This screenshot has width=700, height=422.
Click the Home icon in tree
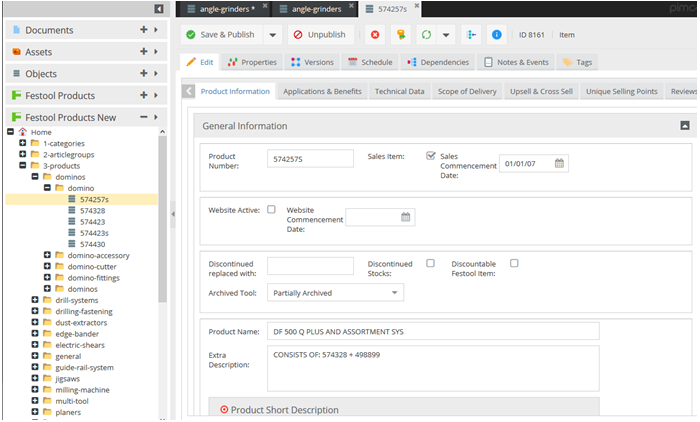tap(23, 132)
